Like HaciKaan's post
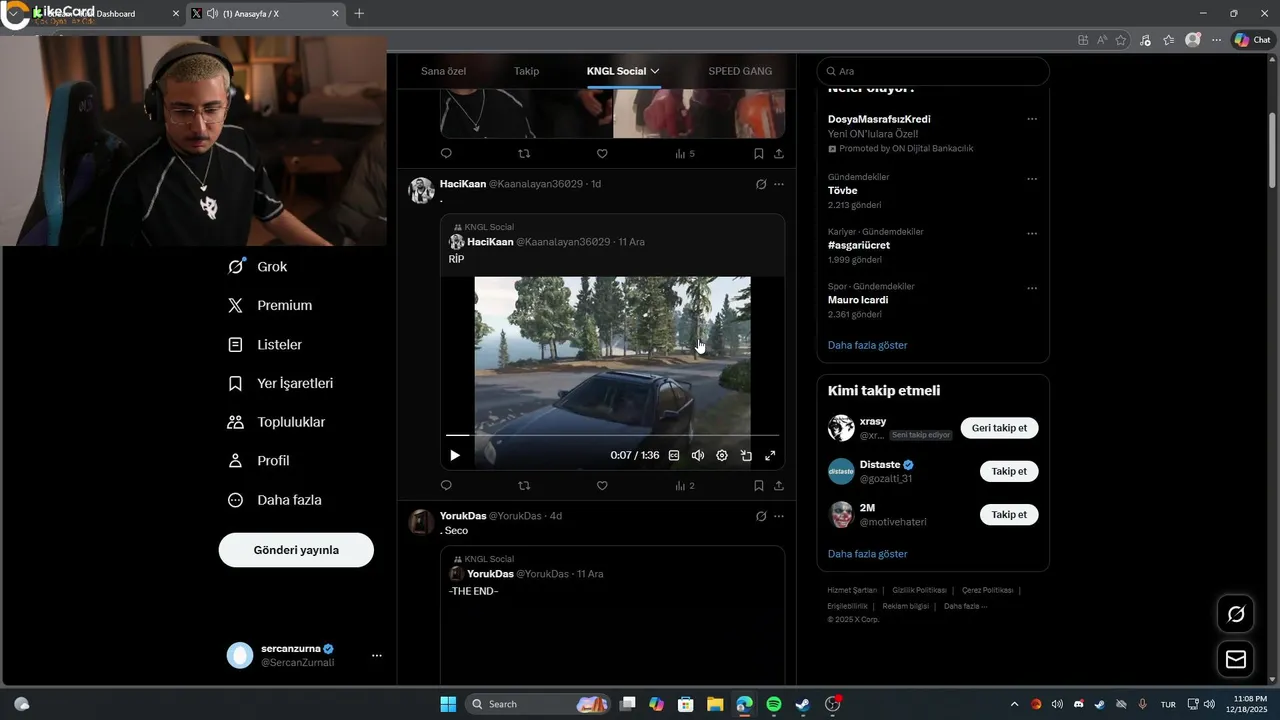Screen dimensions: 1280x720 (602, 486)
